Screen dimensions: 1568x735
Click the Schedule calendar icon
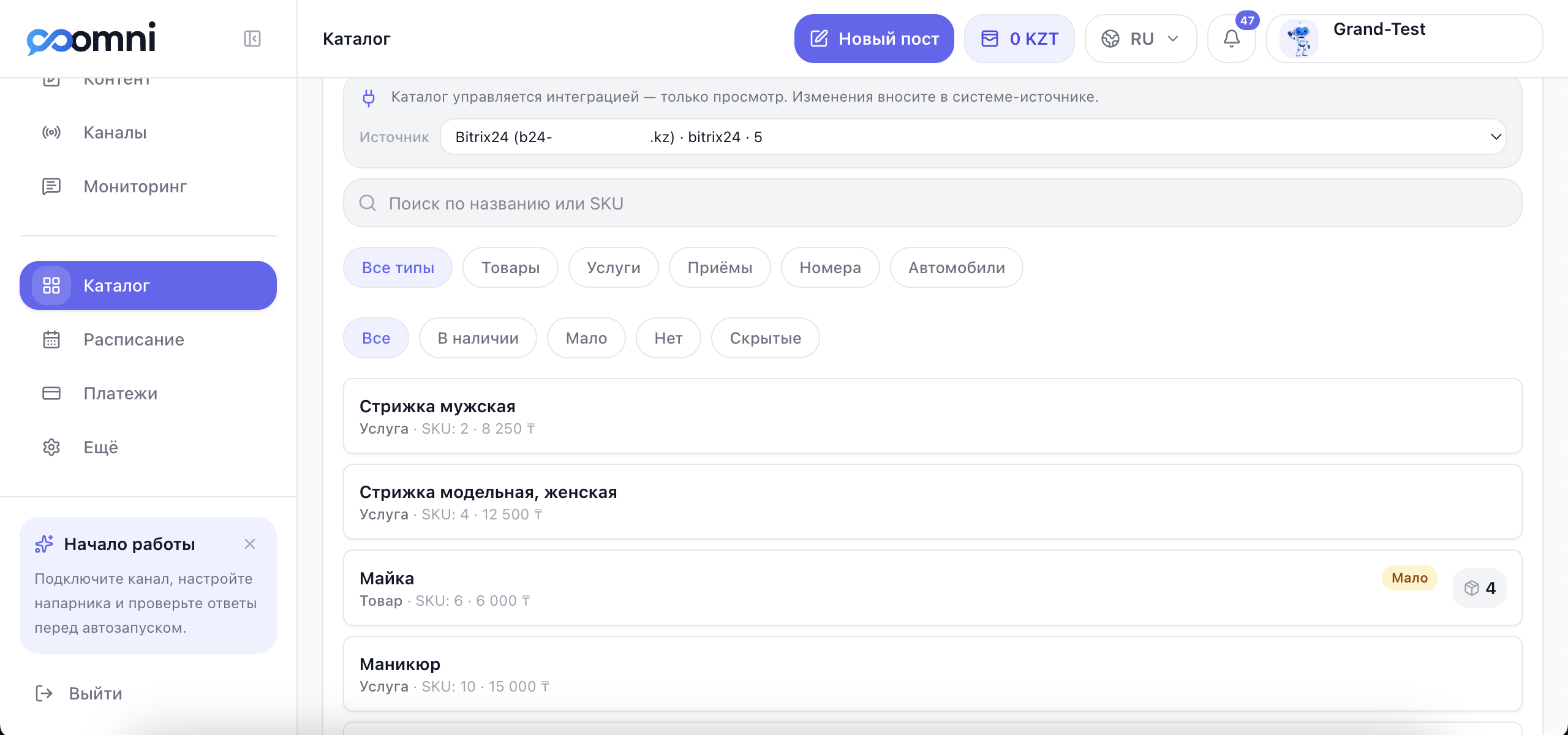point(51,339)
